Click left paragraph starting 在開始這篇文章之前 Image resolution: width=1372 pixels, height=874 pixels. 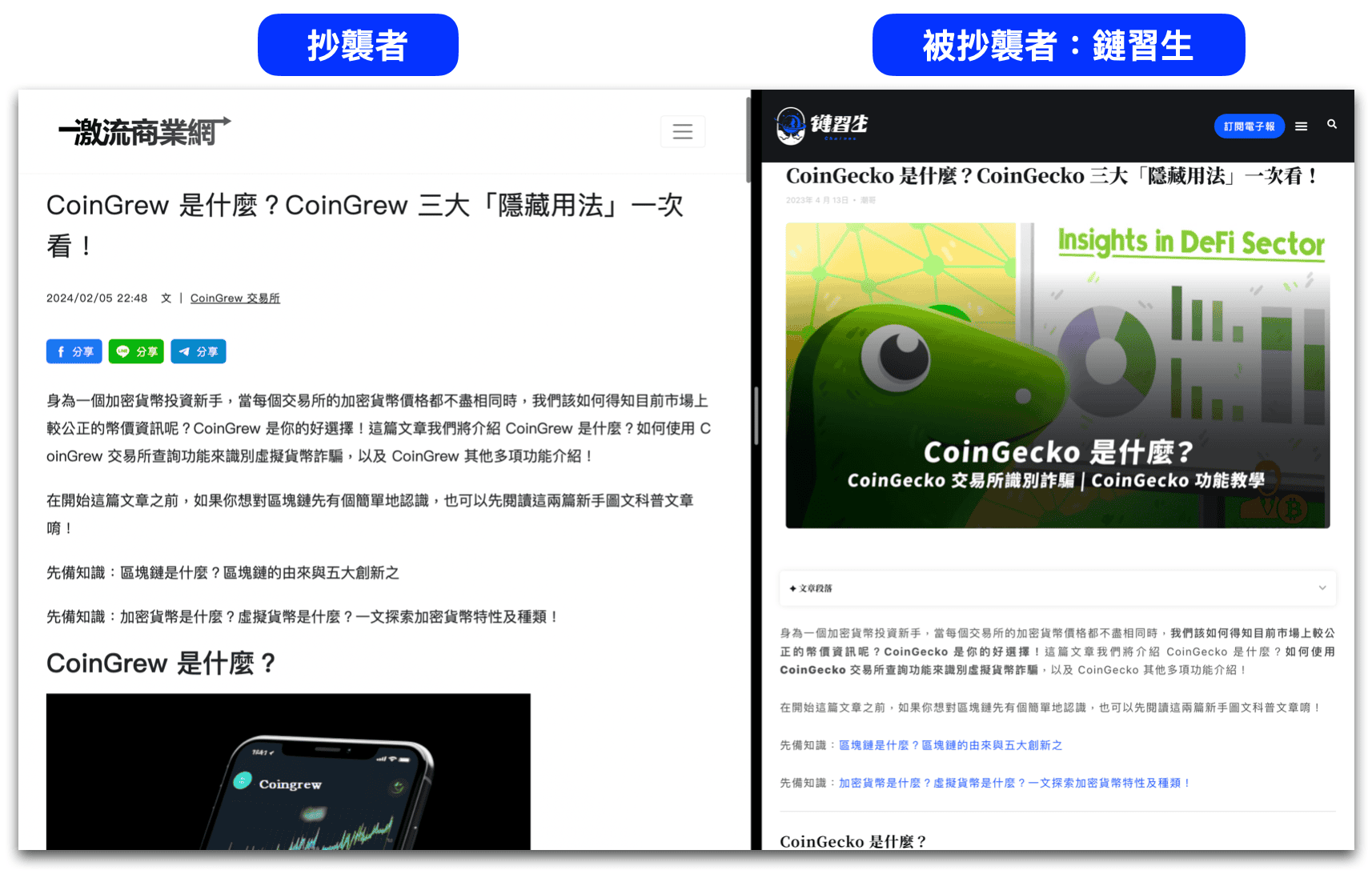(370, 514)
